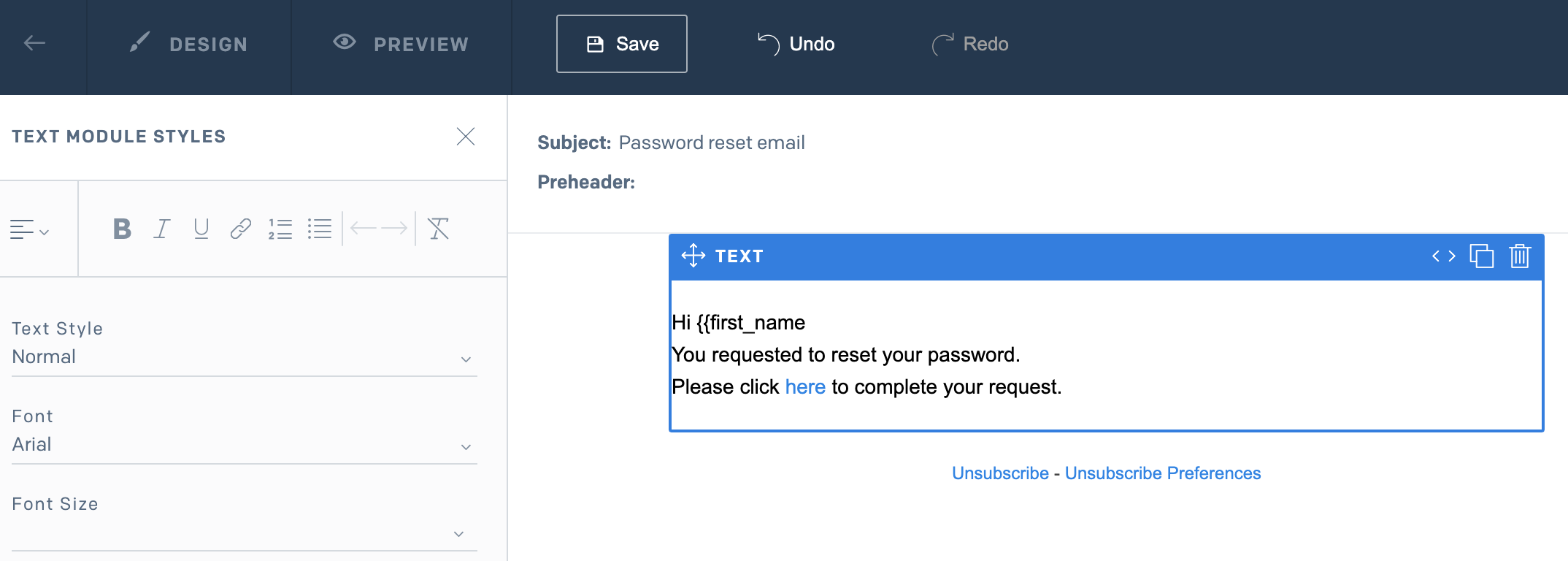Expand the Font Size dropdown
The height and width of the screenshot is (561, 1568).
pos(244,533)
